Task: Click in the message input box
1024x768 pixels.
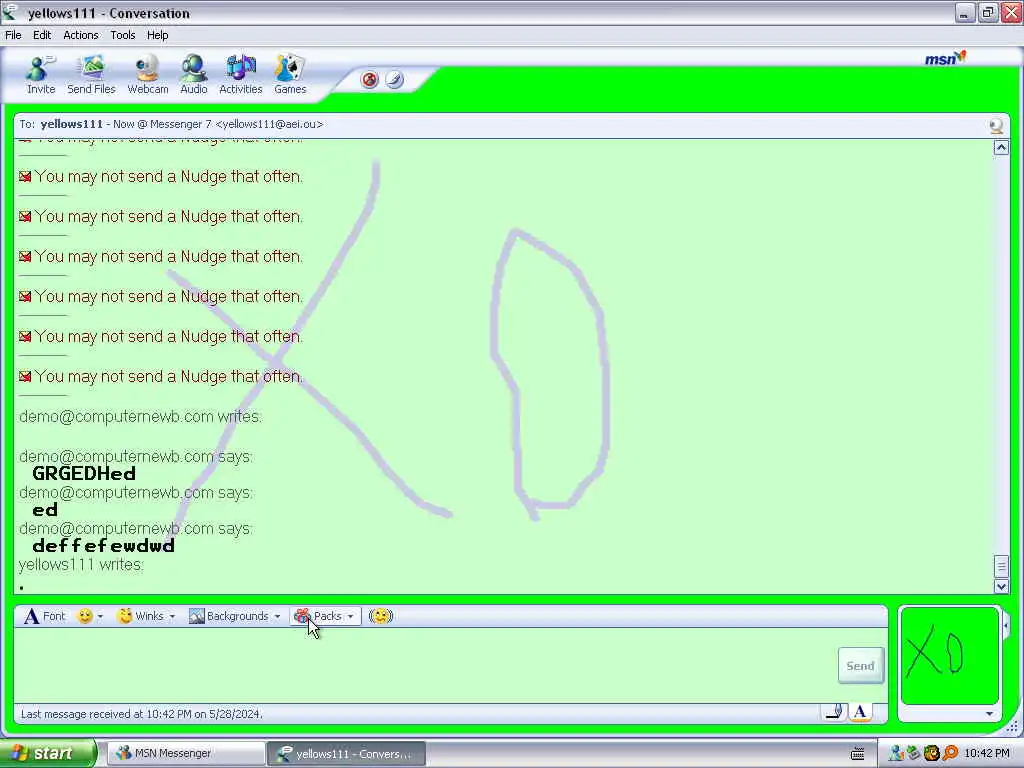Action: (424, 664)
